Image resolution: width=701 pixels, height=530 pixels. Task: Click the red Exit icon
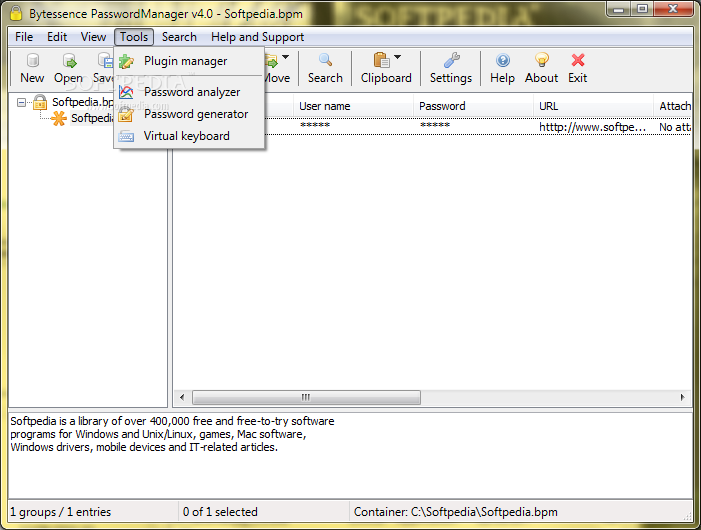(x=578, y=60)
